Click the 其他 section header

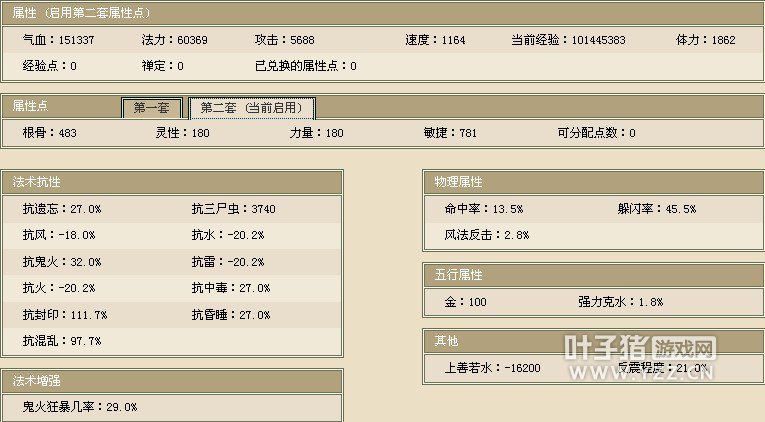pyautogui.click(x=593, y=341)
